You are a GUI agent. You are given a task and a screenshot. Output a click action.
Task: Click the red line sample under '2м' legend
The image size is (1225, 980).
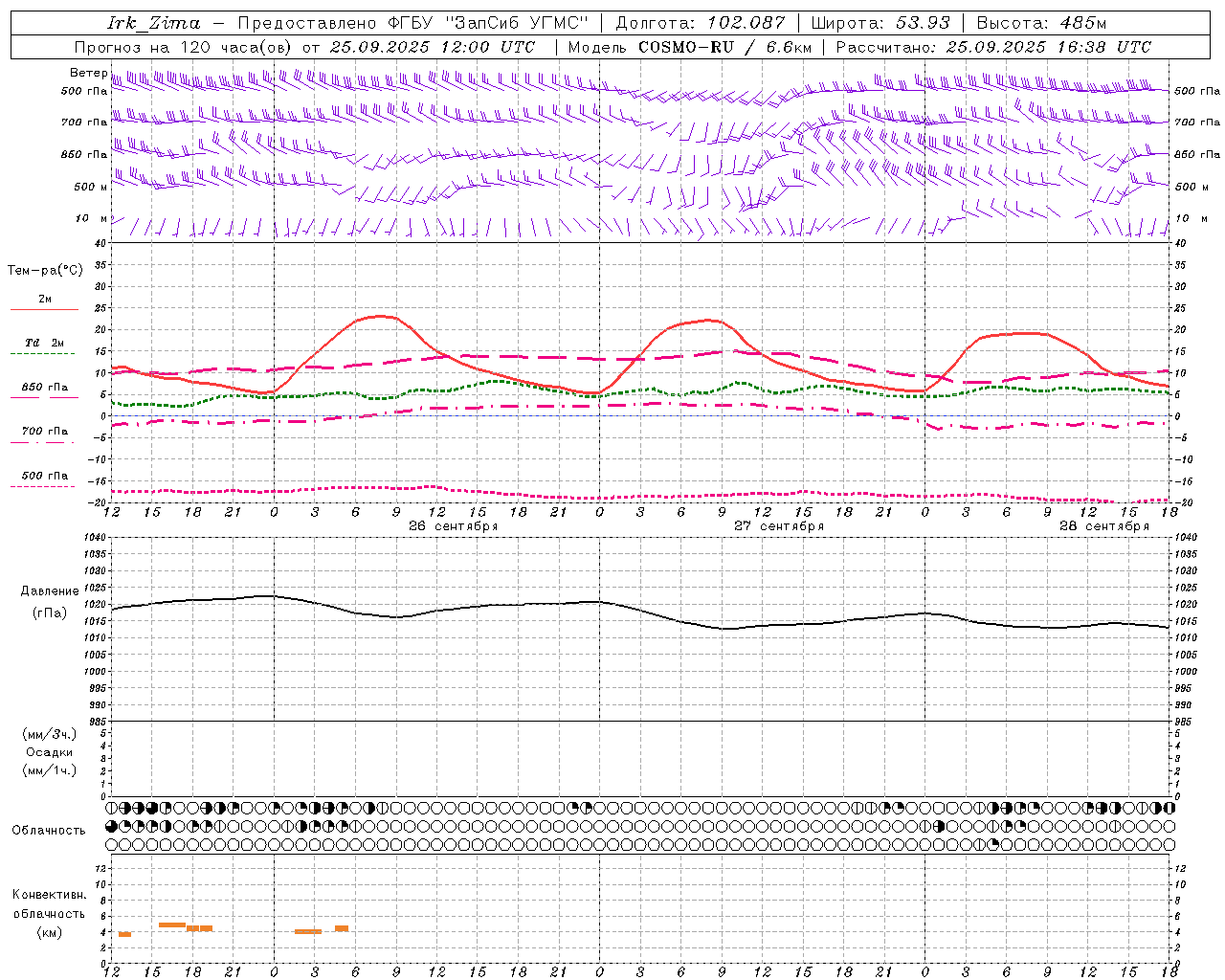click(x=44, y=309)
